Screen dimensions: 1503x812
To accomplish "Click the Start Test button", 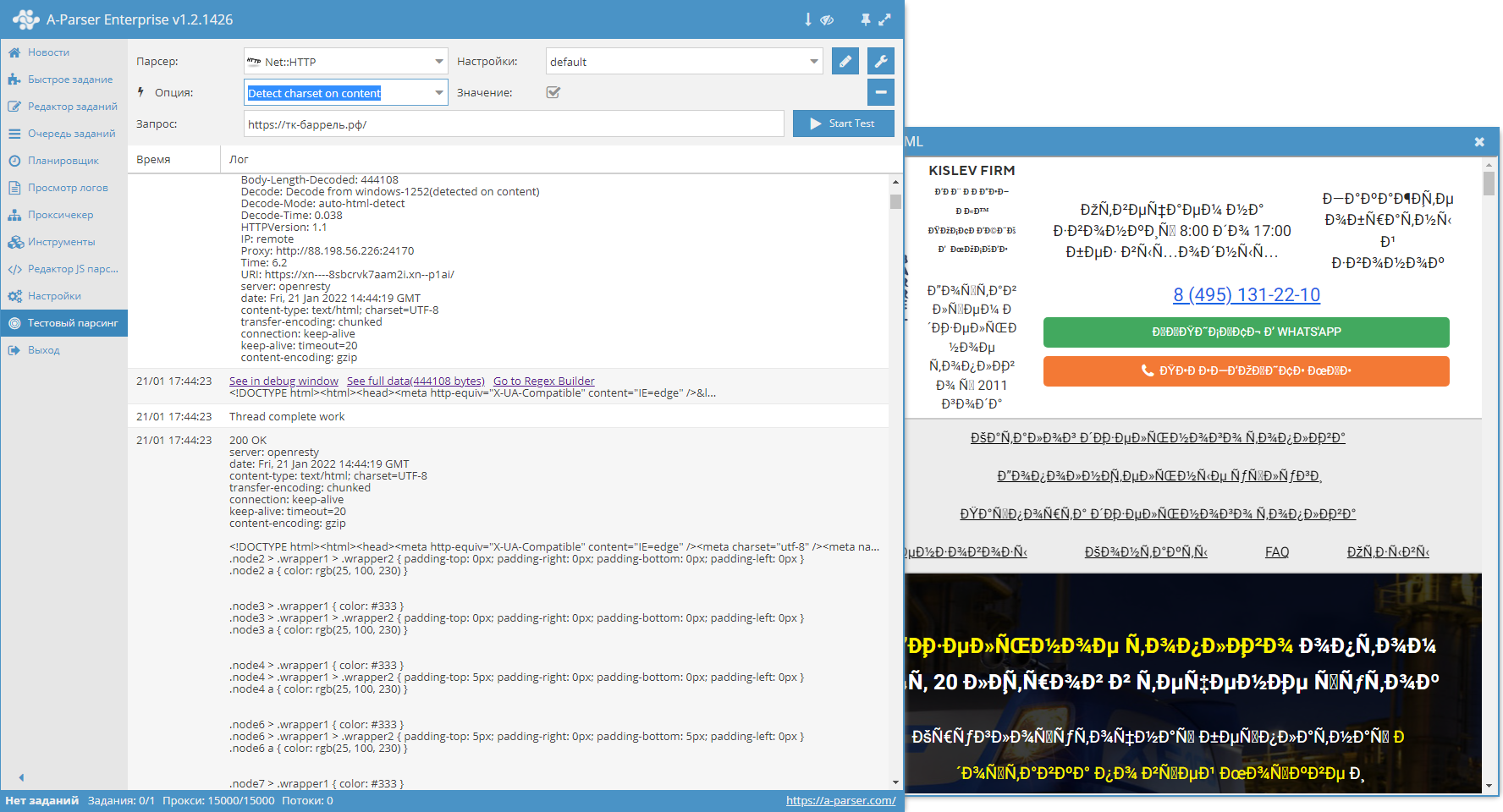I will 843,123.
